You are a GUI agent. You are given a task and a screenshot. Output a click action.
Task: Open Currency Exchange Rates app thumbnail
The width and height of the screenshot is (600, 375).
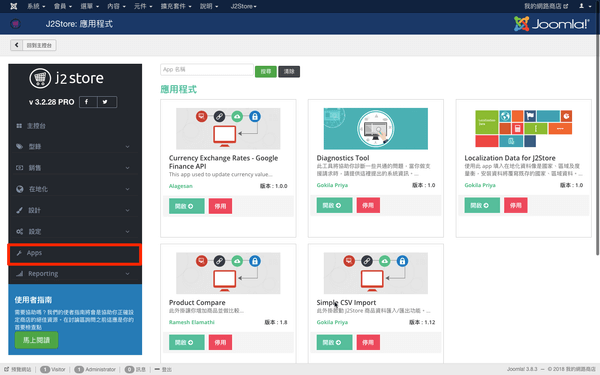(x=228, y=129)
